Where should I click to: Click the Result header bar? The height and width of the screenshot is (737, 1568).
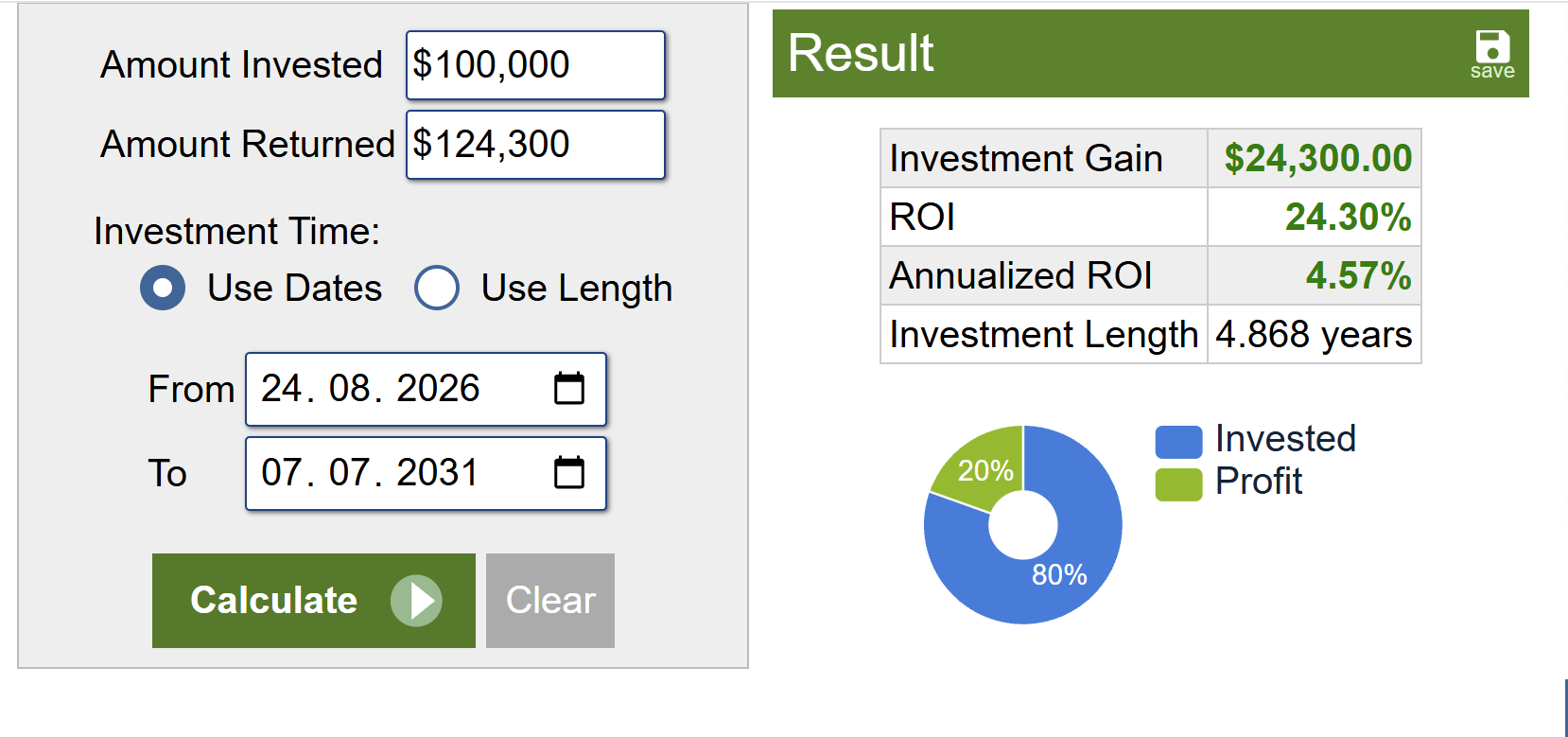click(x=1150, y=53)
